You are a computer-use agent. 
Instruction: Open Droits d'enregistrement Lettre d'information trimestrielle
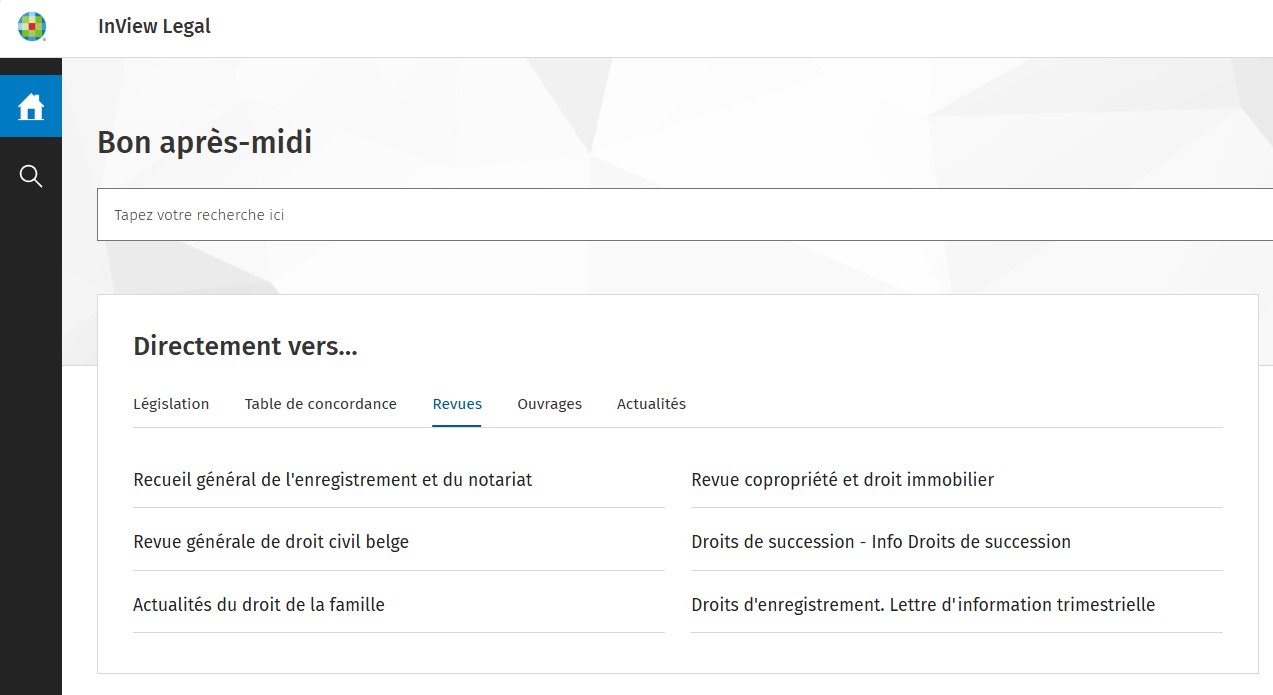[x=922, y=605]
